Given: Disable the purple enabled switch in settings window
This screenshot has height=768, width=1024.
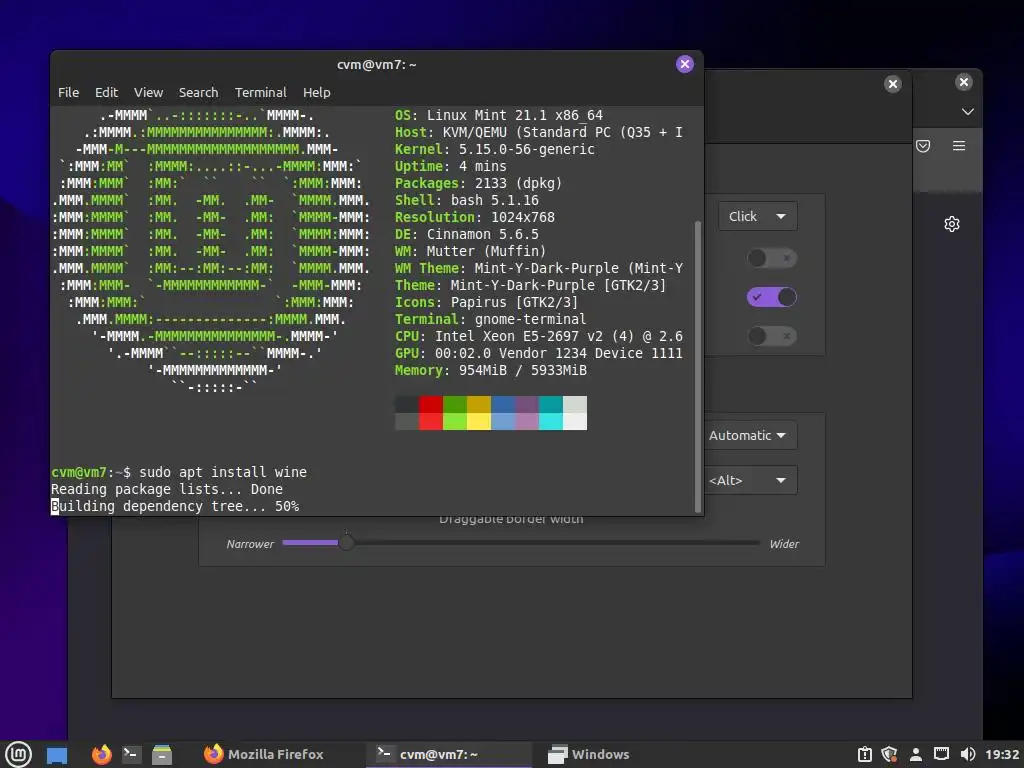Looking at the screenshot, I should click(x=771, y=297).
